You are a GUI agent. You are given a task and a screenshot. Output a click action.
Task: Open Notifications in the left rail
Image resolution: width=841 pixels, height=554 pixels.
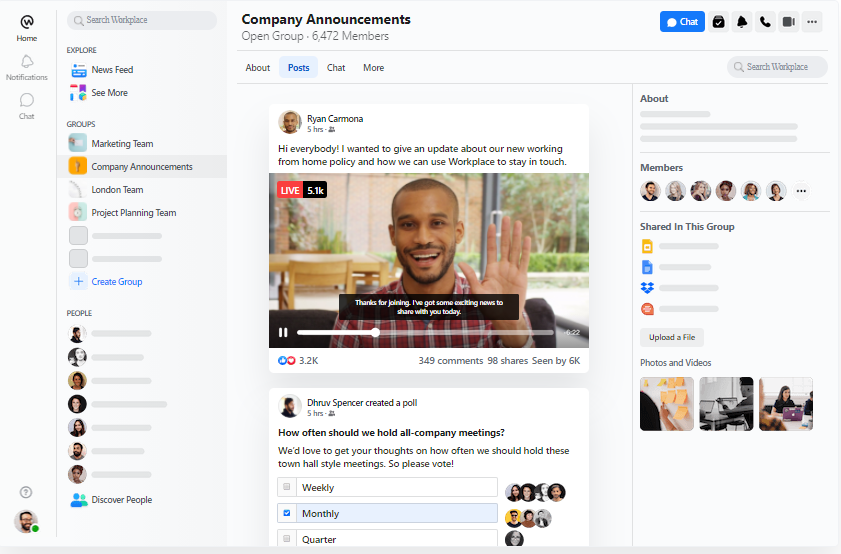27,68
